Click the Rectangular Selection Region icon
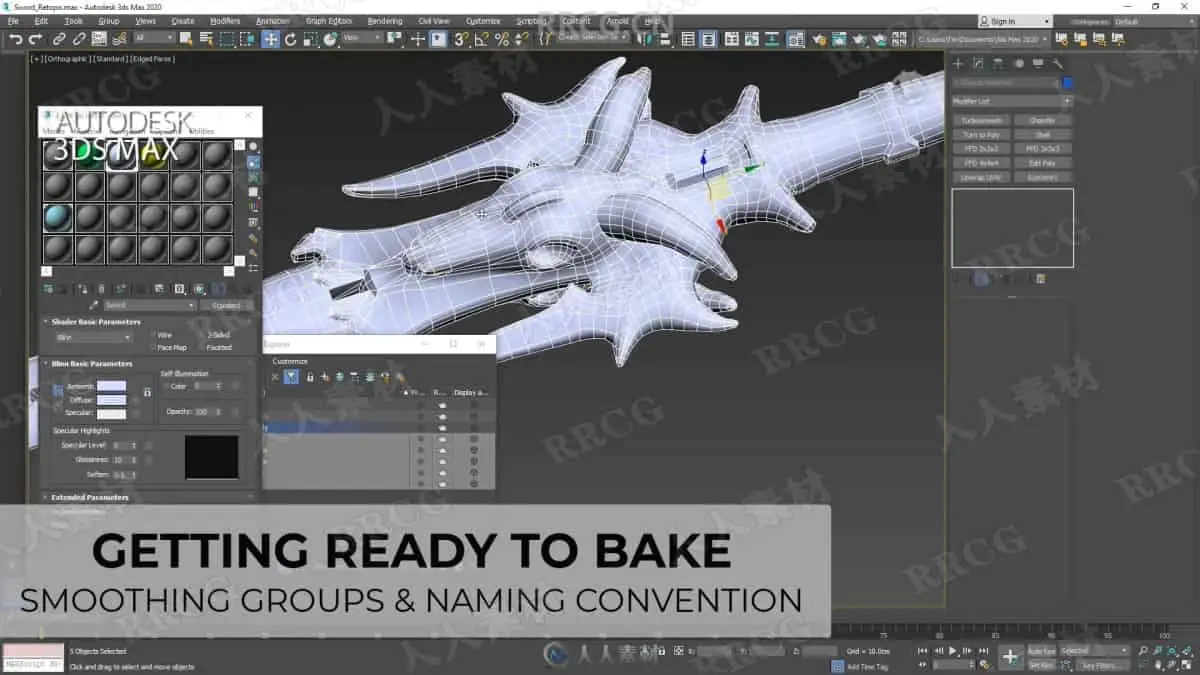The height and width of the screenshot is (675, 1200). tap(228, 39)
